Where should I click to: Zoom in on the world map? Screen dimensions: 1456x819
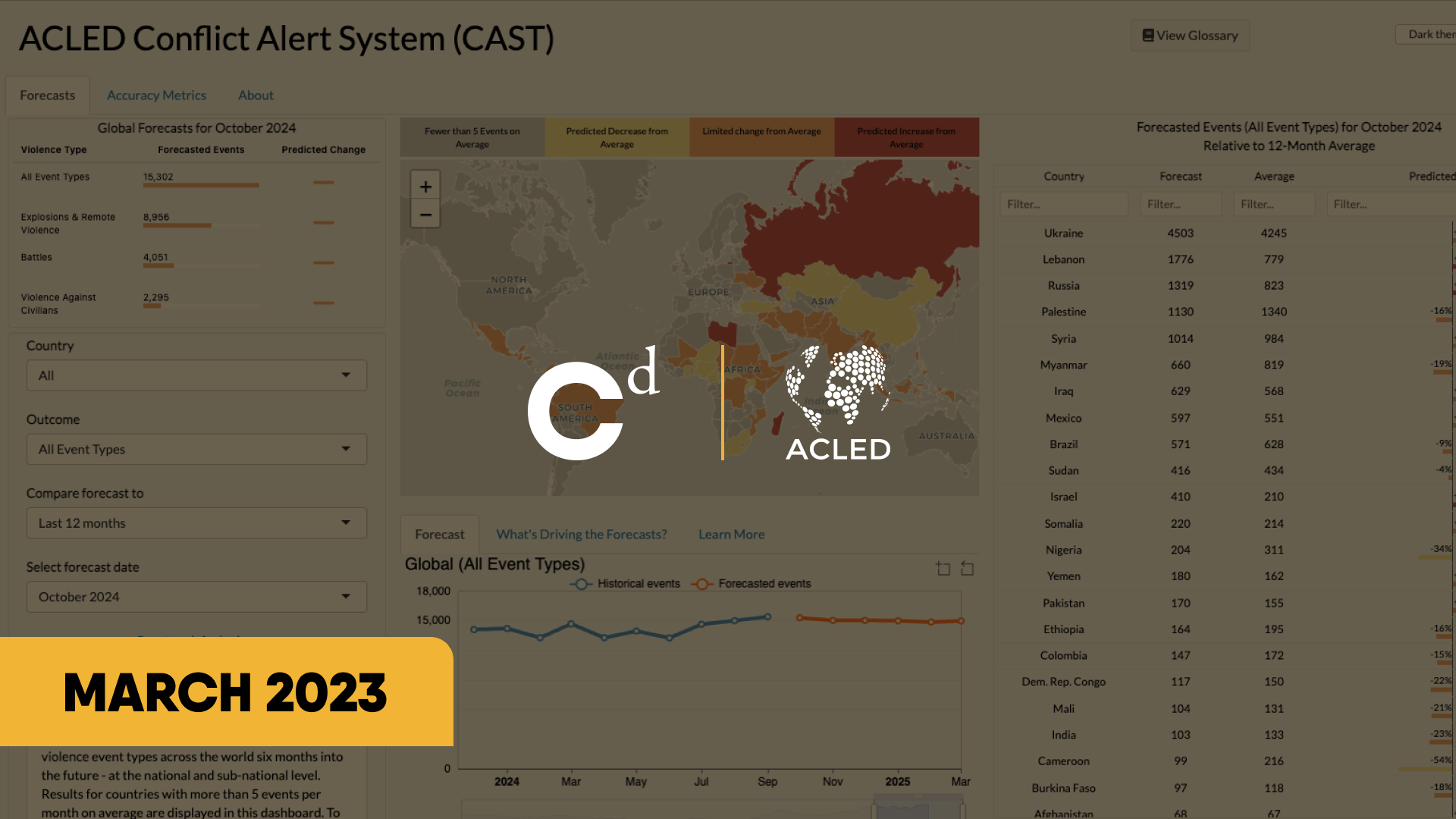[425, 187]
